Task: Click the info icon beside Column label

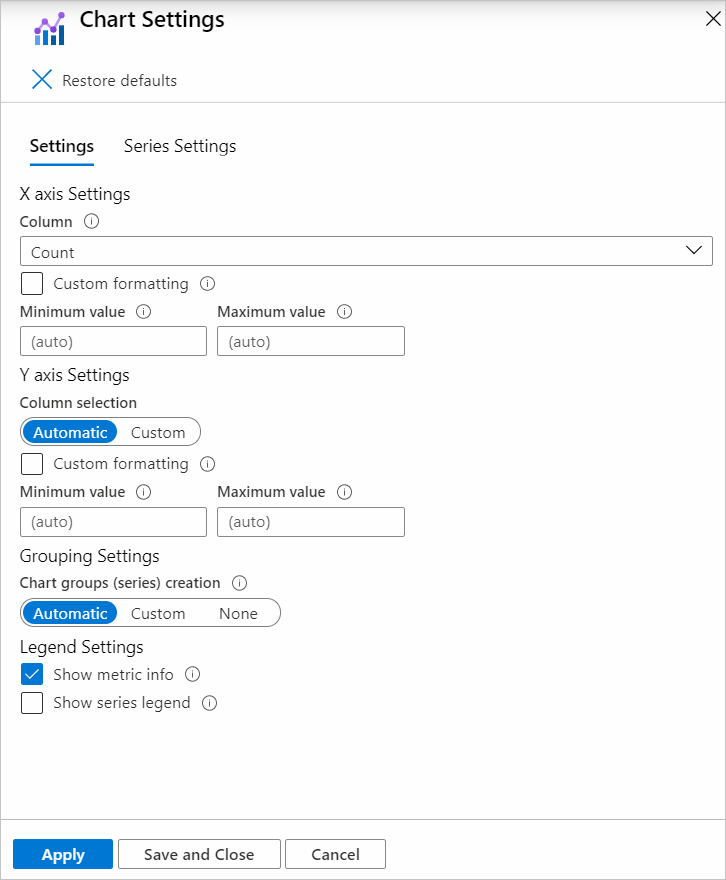Action: [x=92, y=222]
